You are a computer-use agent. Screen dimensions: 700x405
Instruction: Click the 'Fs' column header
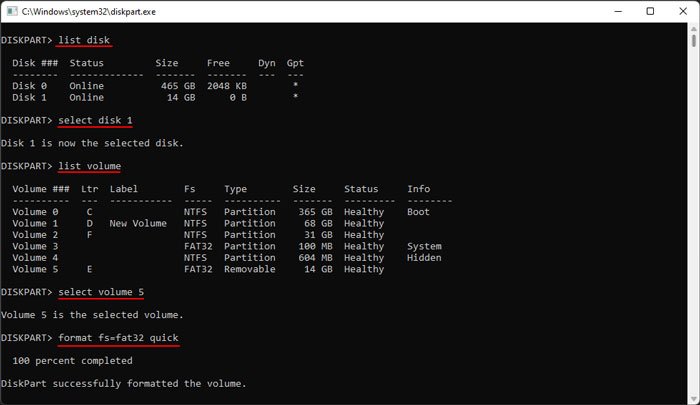tap(190, 189)
